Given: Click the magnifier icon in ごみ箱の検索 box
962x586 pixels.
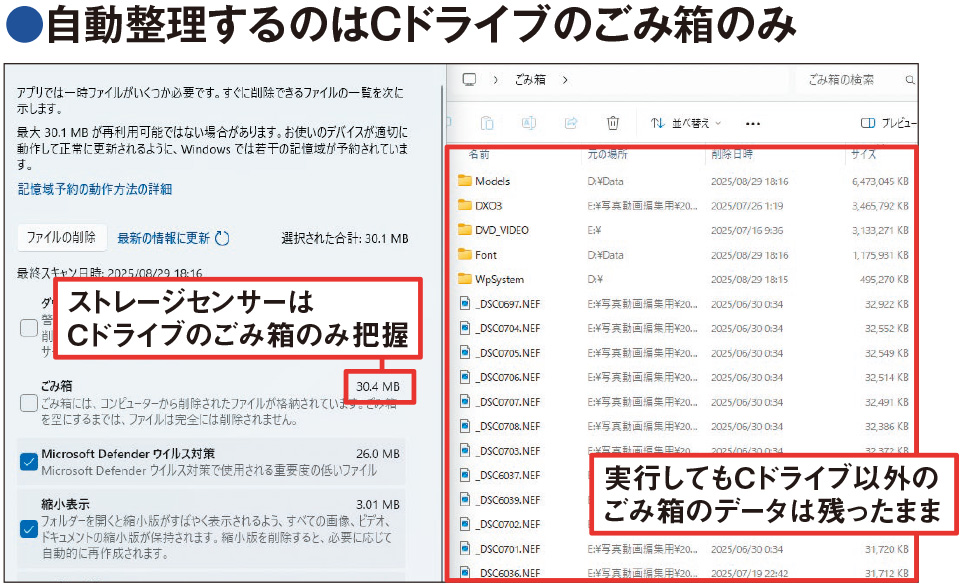Looking at the screenshot, I should coord(908,79).
